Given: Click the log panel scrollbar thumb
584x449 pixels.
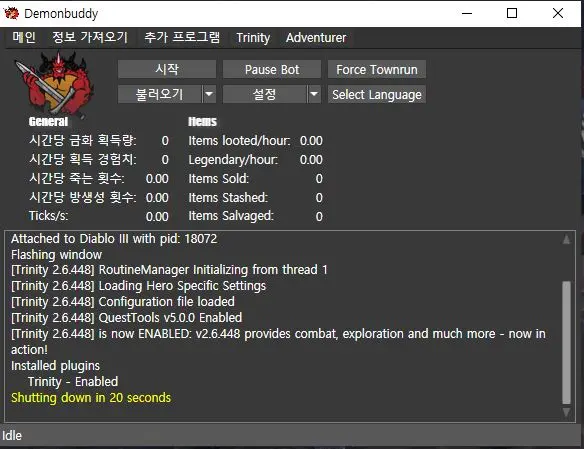Looking at the screenshot, I should [x=566, y=343].
